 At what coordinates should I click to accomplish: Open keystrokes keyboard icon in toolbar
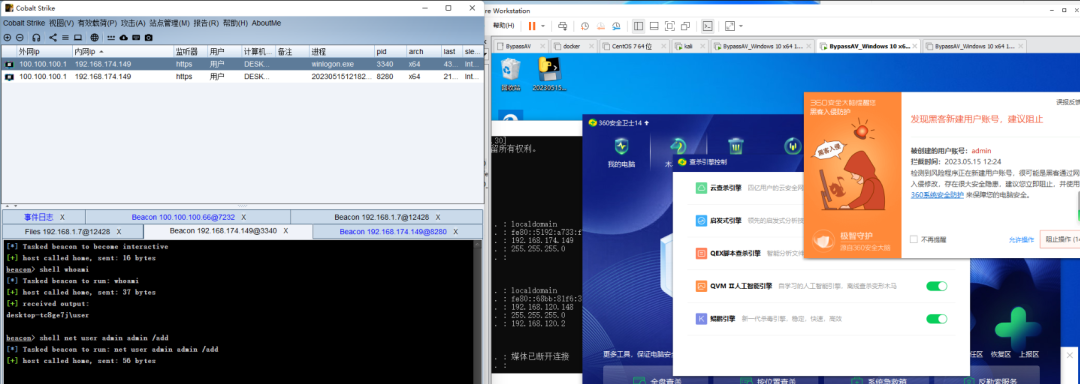136,37
